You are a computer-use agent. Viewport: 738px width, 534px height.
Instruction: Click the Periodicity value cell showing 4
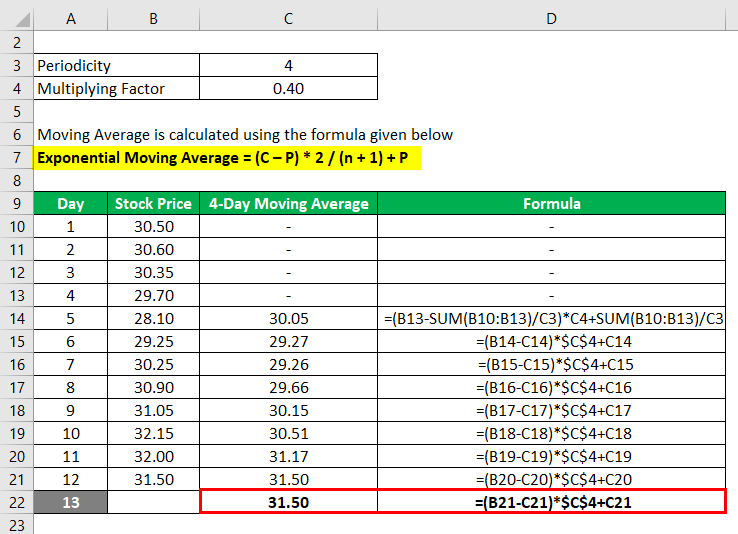pyautogui.click(x=289, y=65)
